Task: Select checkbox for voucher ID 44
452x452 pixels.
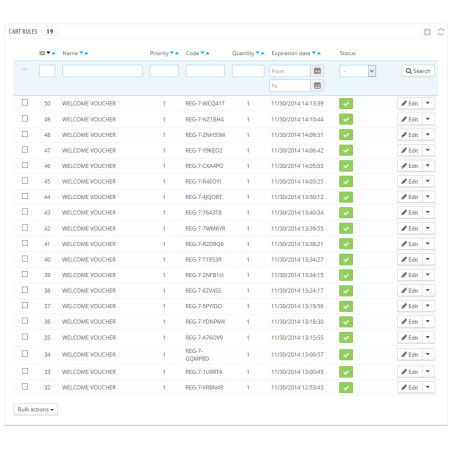Action: (25, 196)
